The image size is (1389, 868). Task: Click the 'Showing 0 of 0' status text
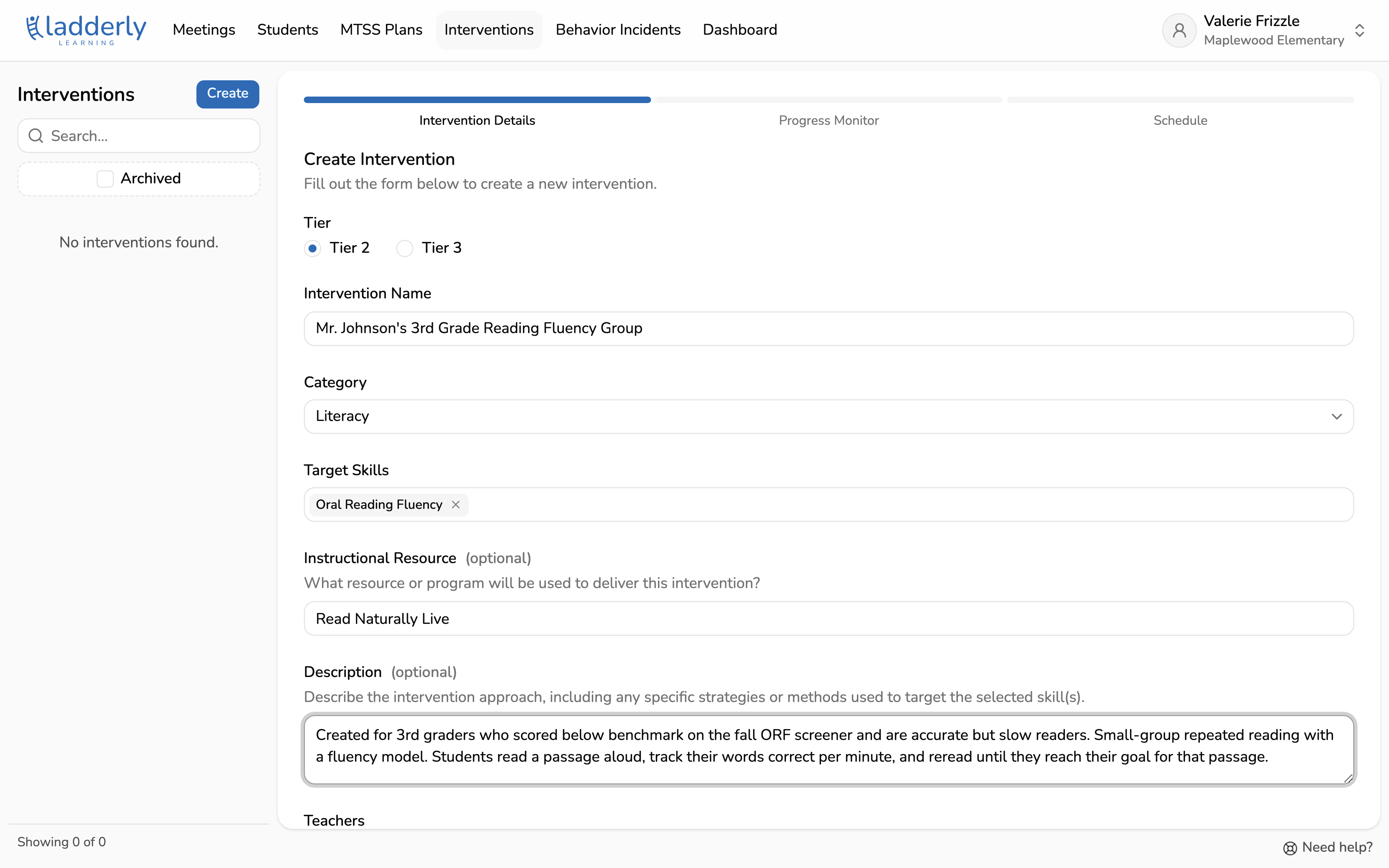point(61,842)
